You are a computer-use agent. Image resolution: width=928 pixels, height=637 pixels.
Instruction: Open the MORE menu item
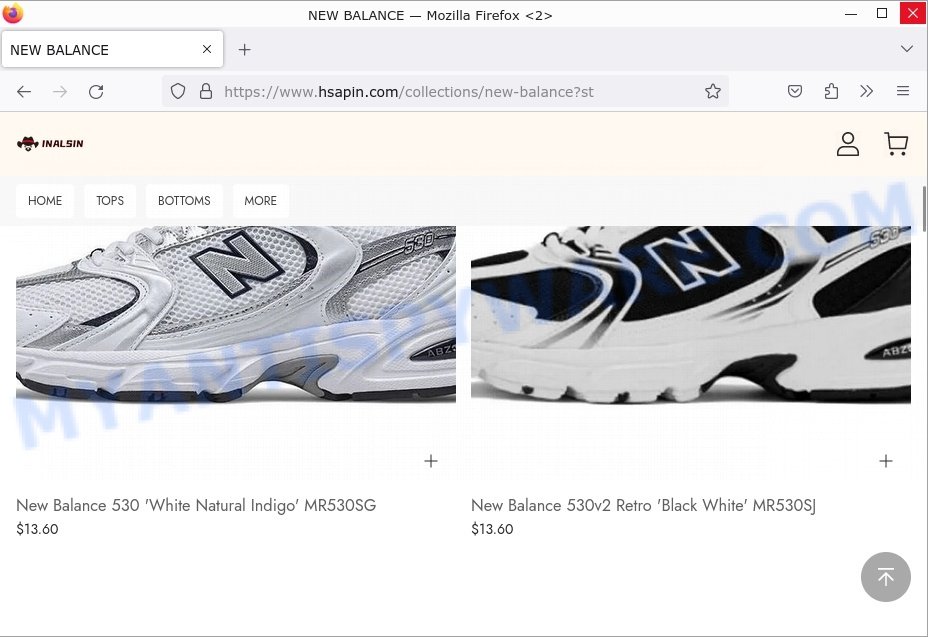pos(260,201)
